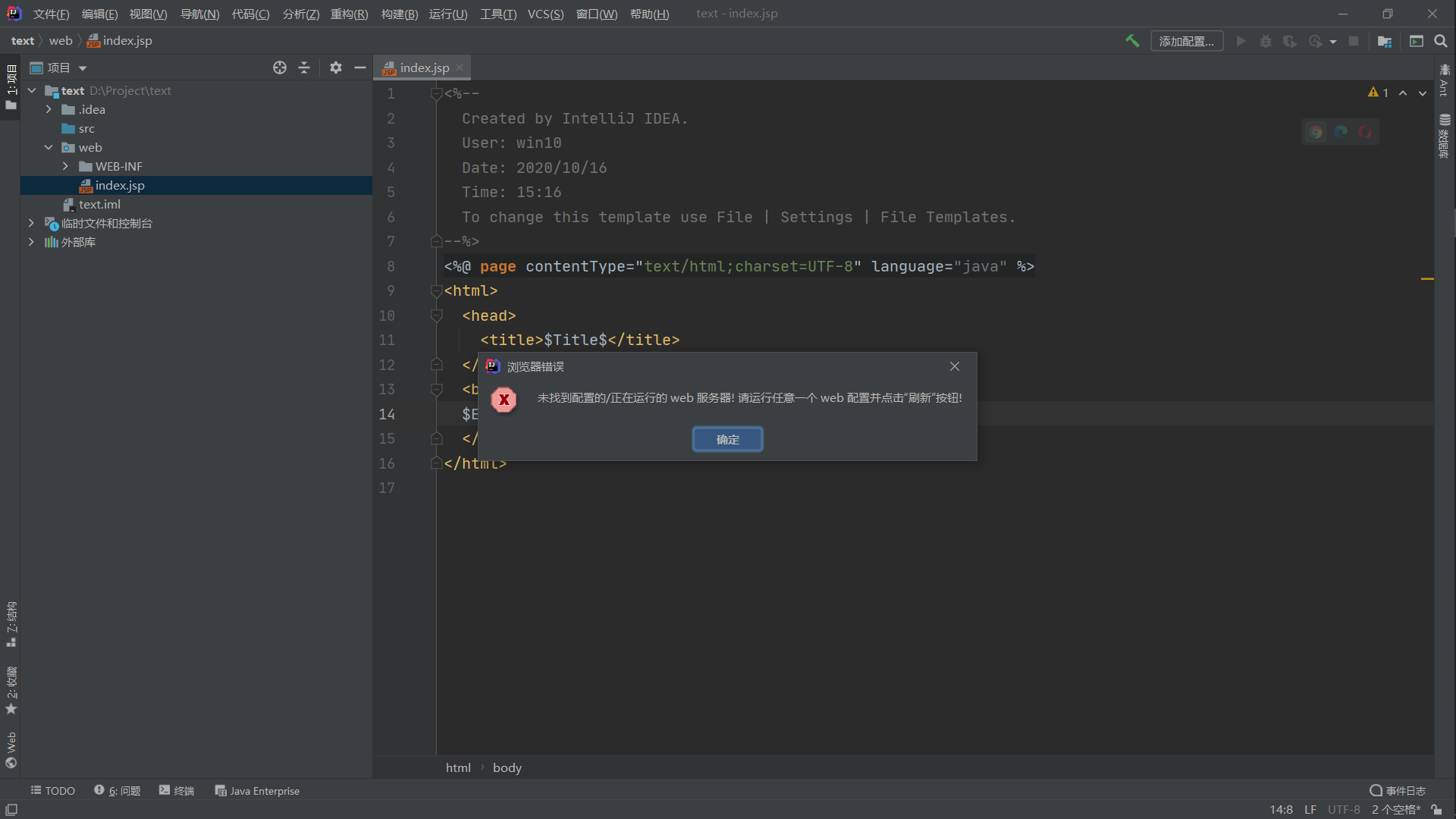The height and width of the screenshot is (819, 1456).
Task: Click LF line separator in status bar
Action: 1310,809
